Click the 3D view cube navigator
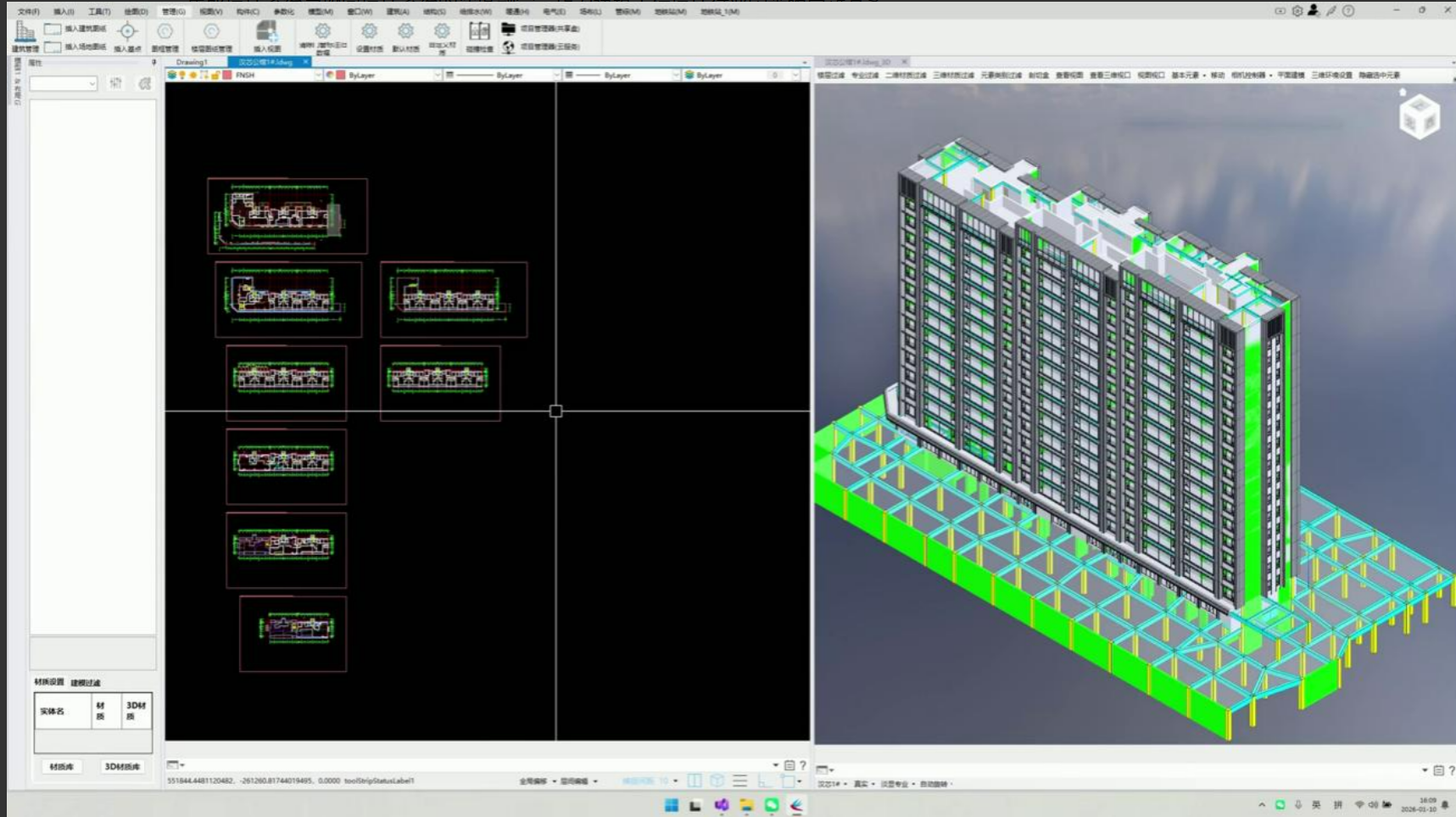Viewport: 1456px width, 817px height. click(x=1419, y=116)
